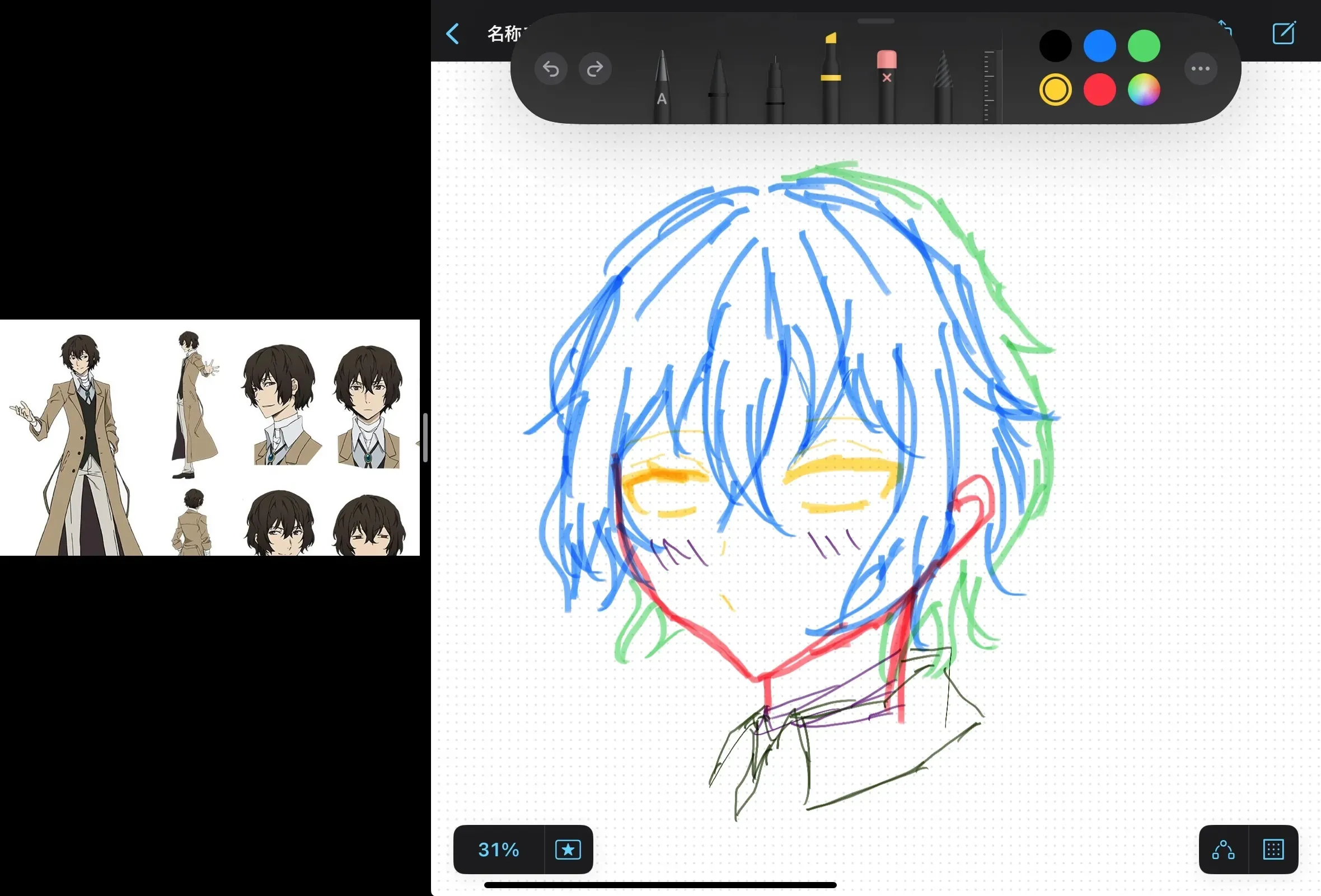Select the pink eraser tool
1321x896 pixels.
[886, 85]
